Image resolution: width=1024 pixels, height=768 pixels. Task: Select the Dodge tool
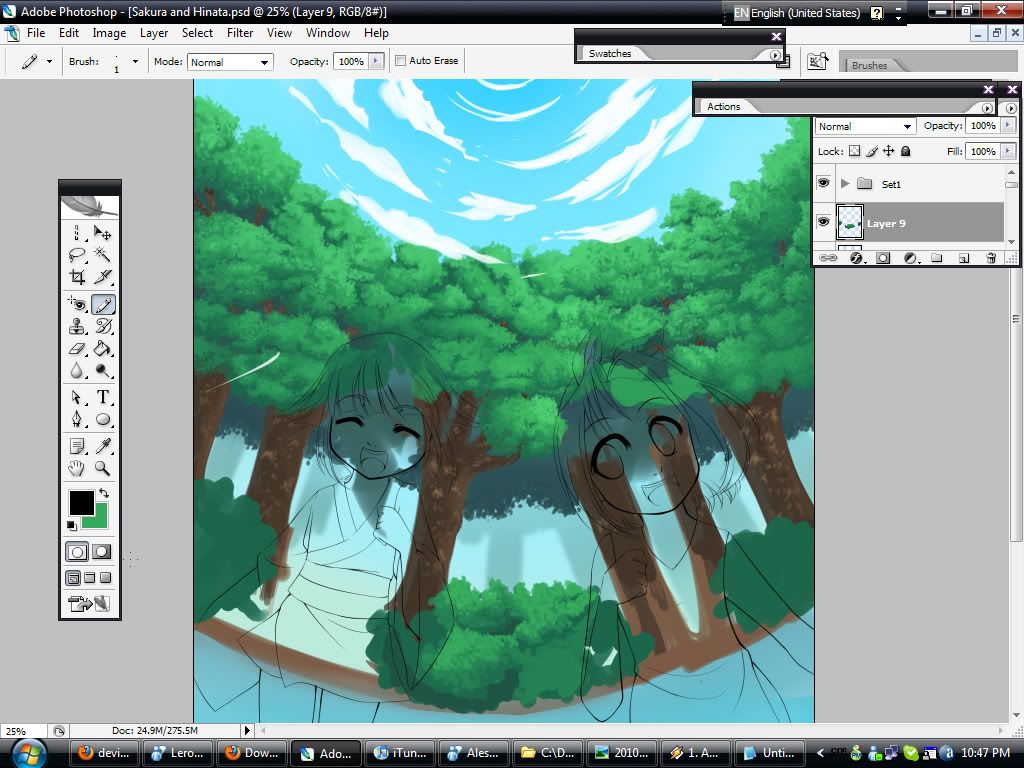click(x=103, y=371)
